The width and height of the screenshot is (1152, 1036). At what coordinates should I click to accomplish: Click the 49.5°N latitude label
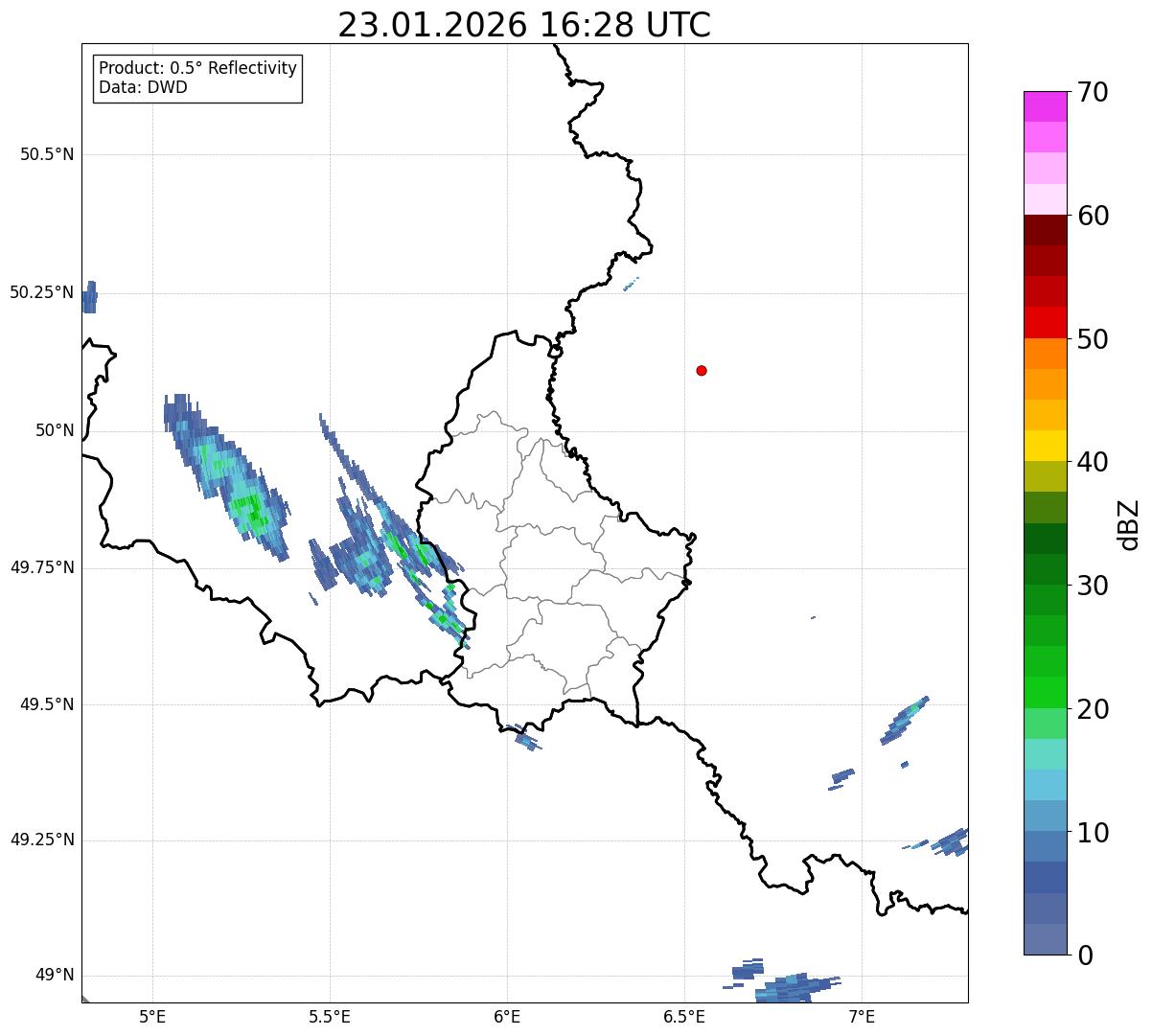point(47,704)
